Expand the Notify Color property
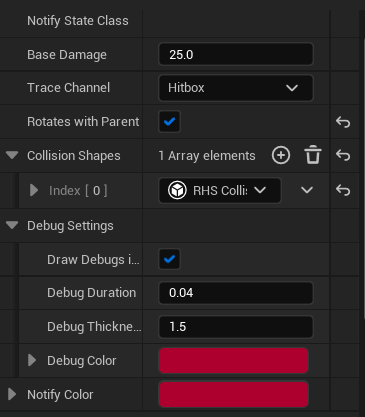 [12, 394]
